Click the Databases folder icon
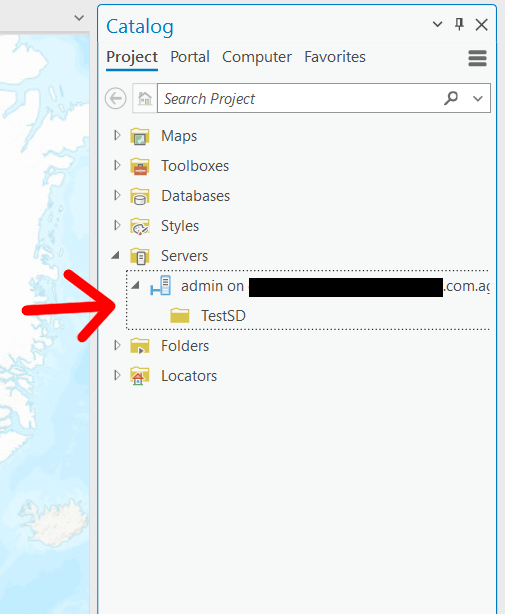Viewport: 505px width, 614px height. click(x=140, y=196)
